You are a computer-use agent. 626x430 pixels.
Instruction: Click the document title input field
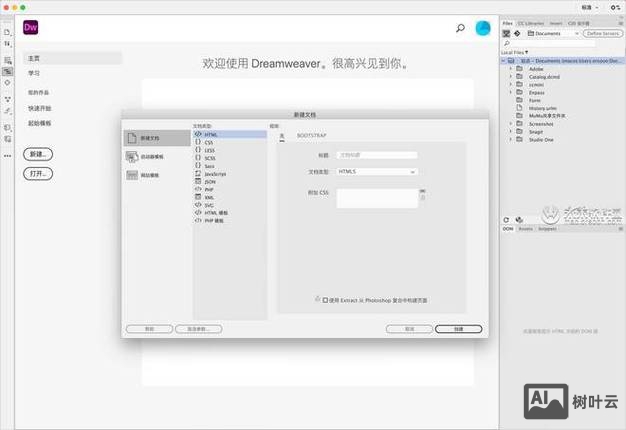coord(377,155)
